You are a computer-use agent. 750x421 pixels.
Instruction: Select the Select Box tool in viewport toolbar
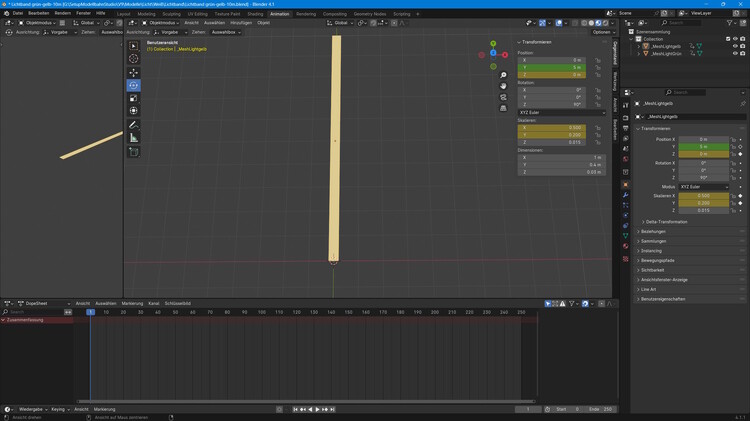coord(133,46)
